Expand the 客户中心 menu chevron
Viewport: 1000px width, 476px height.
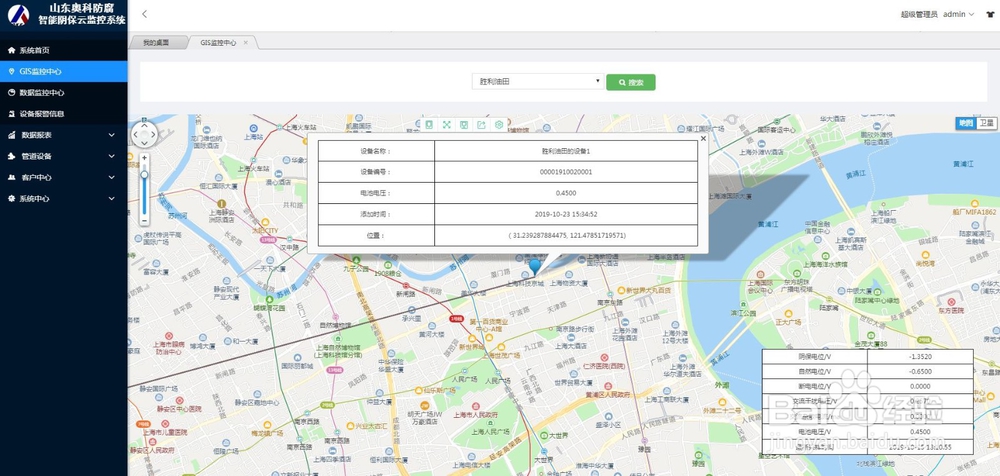(x=112, y=177)
